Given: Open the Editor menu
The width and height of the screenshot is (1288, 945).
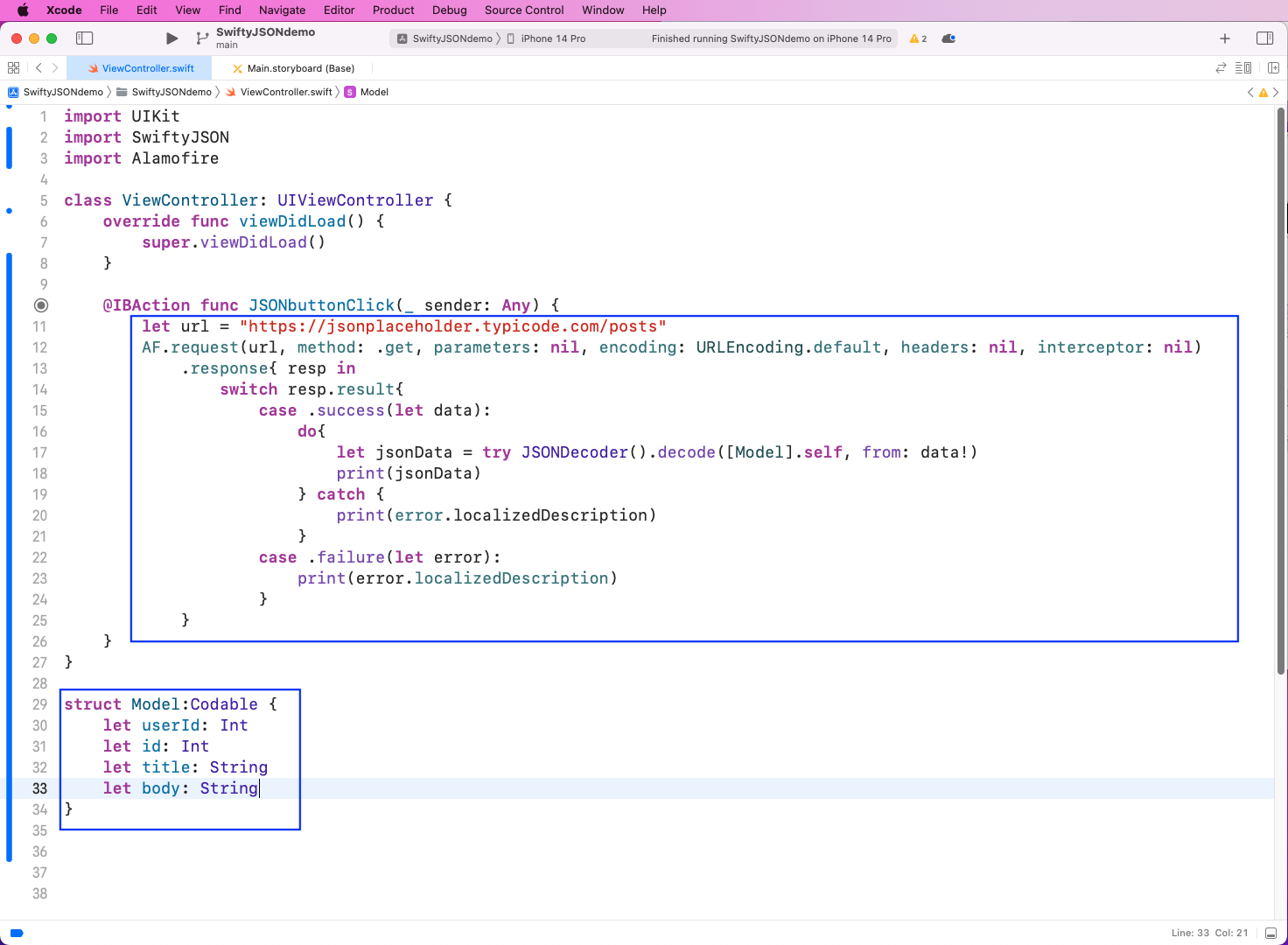Looking at the screenshot, I should point(339,10).
